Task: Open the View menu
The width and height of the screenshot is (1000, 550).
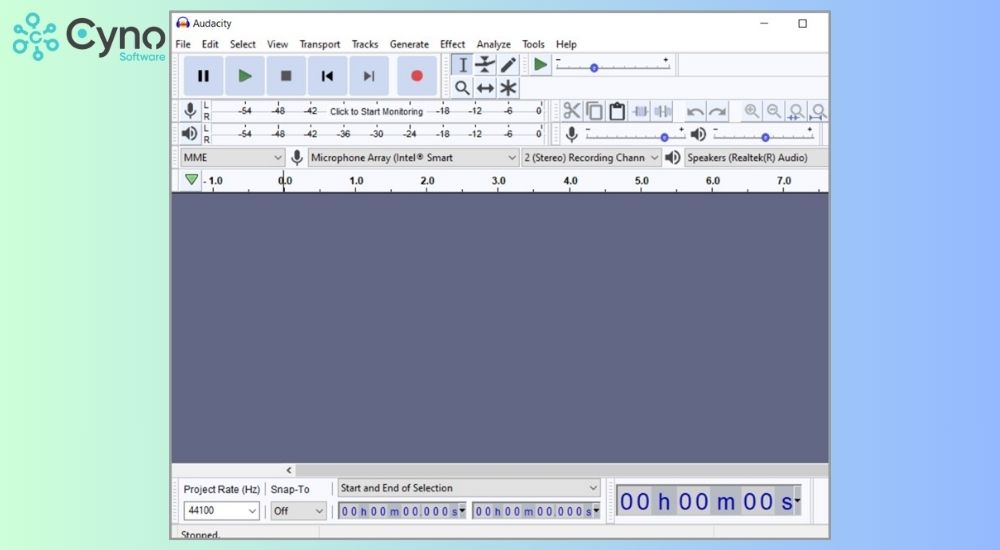Action: pyautogui.click(x=277, y=44)
